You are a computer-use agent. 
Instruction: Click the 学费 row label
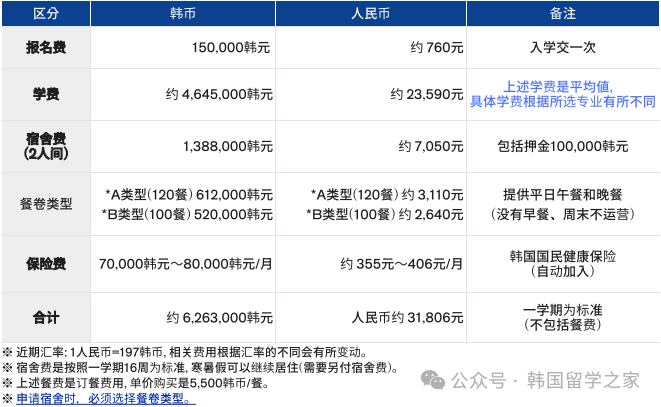point(46,94)
